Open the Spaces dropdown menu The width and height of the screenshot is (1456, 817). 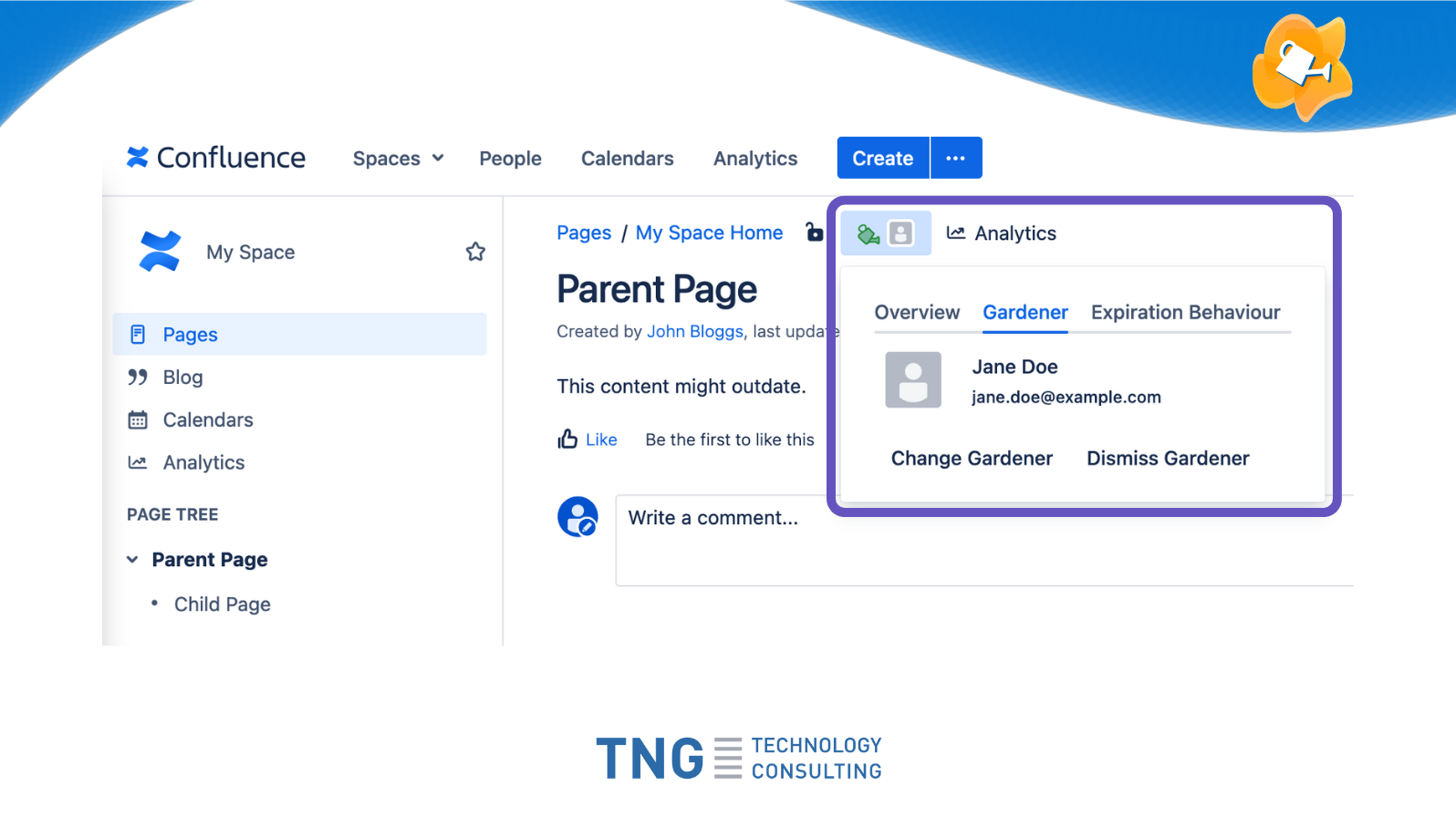tap(398, 159)
